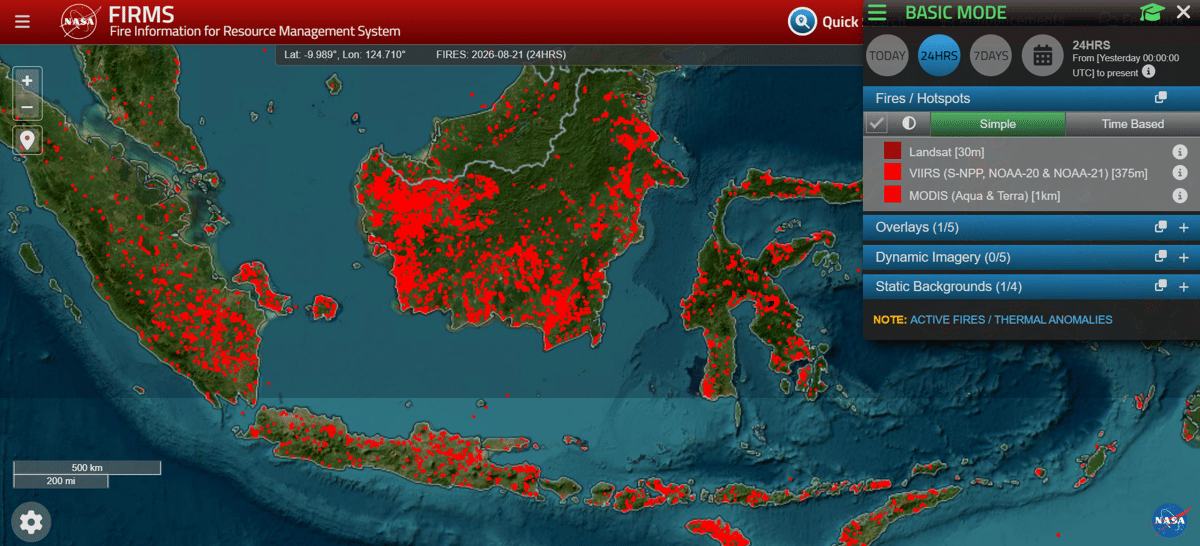Click the 200 mi scale bar
Screen dimensions: 1200x546
tap(62, 481)
